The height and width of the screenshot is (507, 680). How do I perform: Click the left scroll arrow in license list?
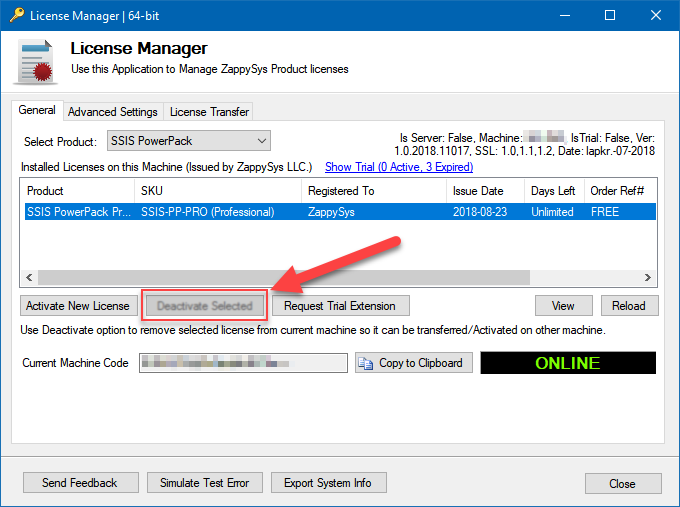pyautogui.click(x=29, y=277)
